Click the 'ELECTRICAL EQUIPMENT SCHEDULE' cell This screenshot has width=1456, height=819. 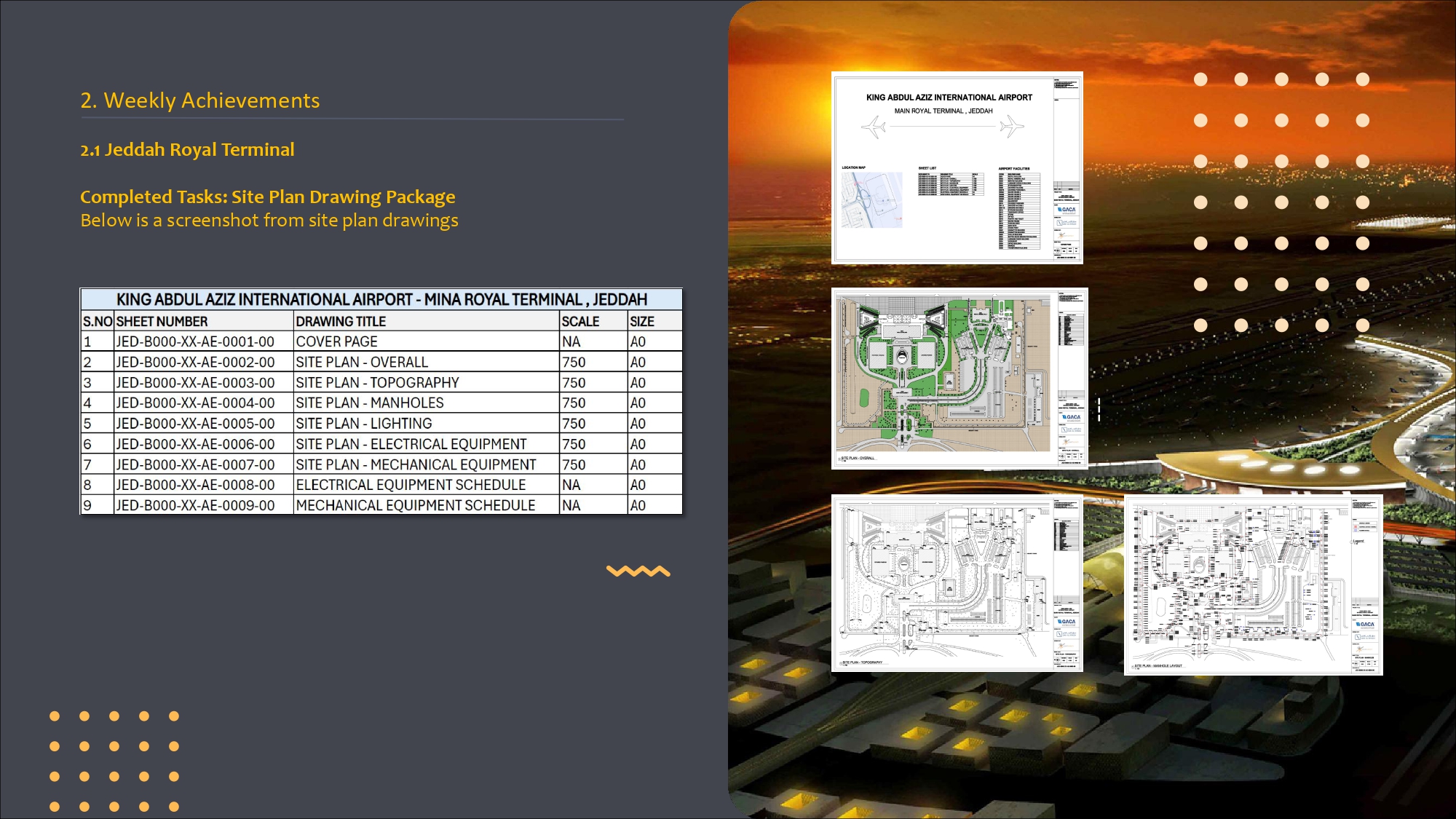pyautogui.click(x=427, y=485)
